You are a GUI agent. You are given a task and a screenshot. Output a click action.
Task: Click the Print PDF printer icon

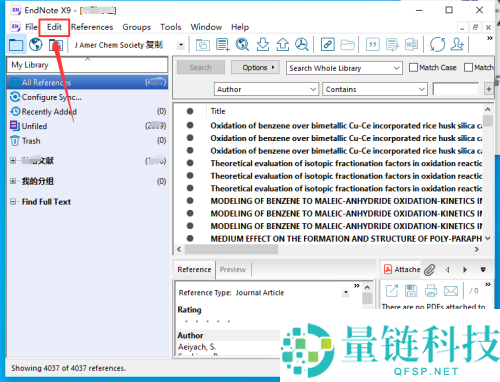431,291
